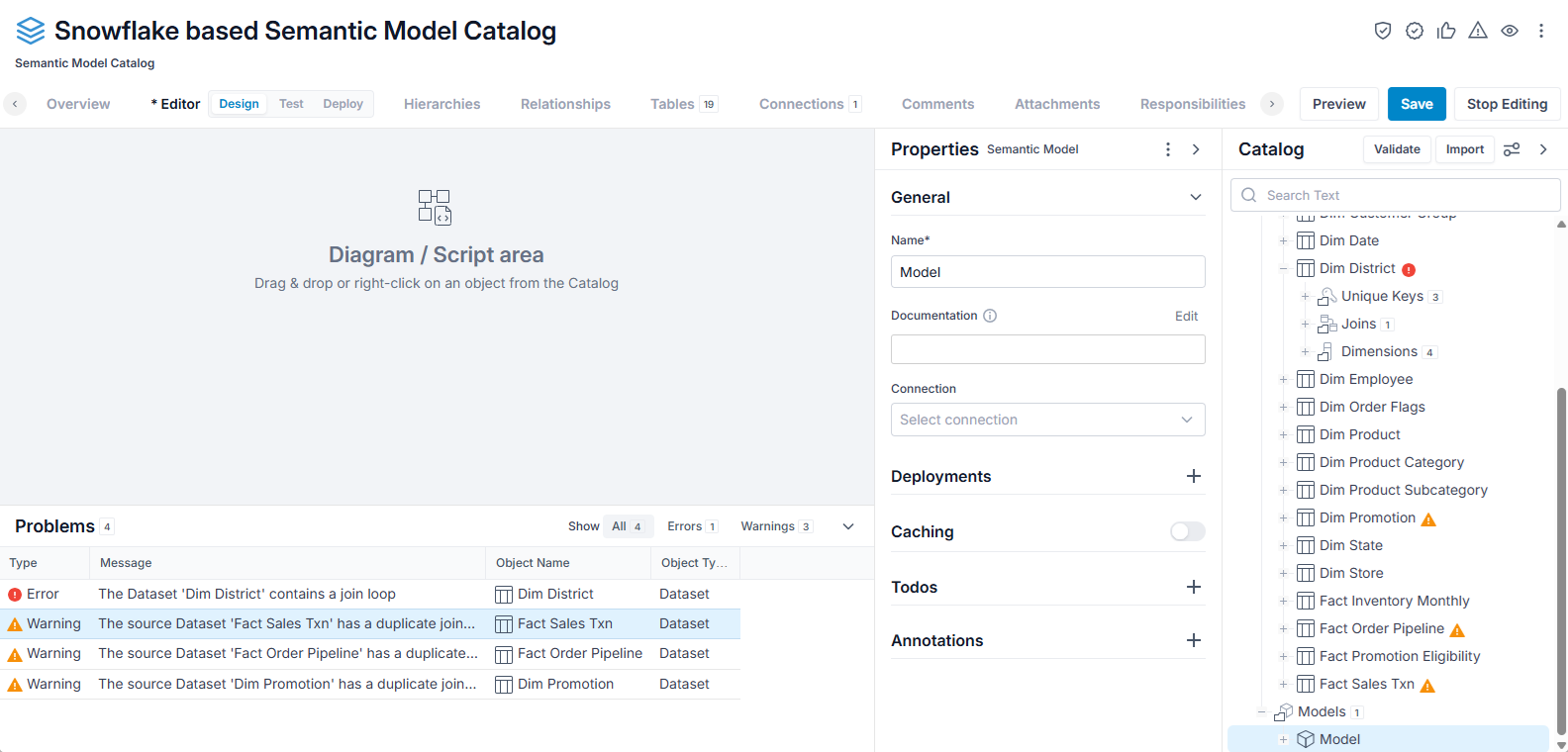This screenshot has height=752, width=1568.
Task: Expand the Dim Employee tree node
Action: coord(1283,379)
